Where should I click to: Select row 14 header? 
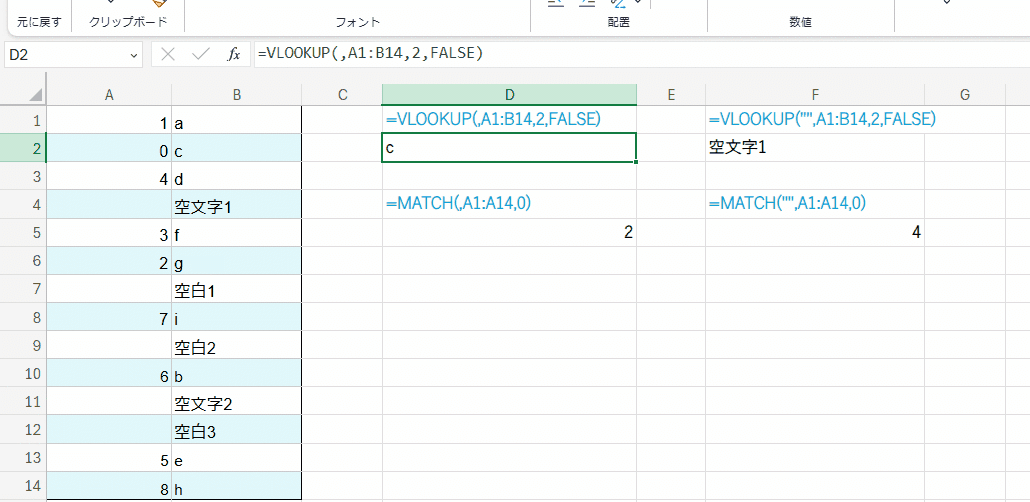point(23,486)
